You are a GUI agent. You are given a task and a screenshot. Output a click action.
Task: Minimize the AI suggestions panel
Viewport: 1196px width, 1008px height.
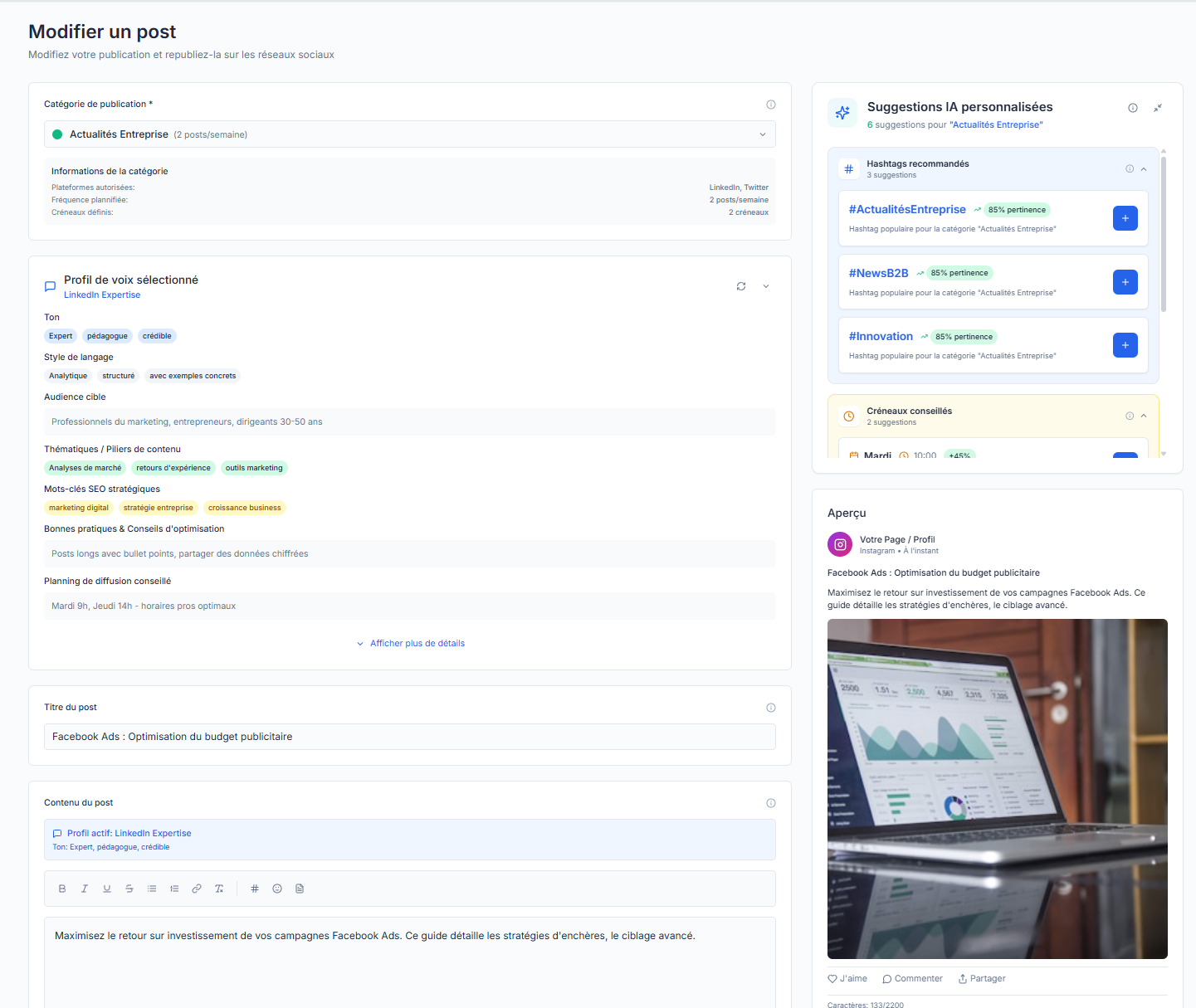pyautogui.click(x=1158, y=108)
